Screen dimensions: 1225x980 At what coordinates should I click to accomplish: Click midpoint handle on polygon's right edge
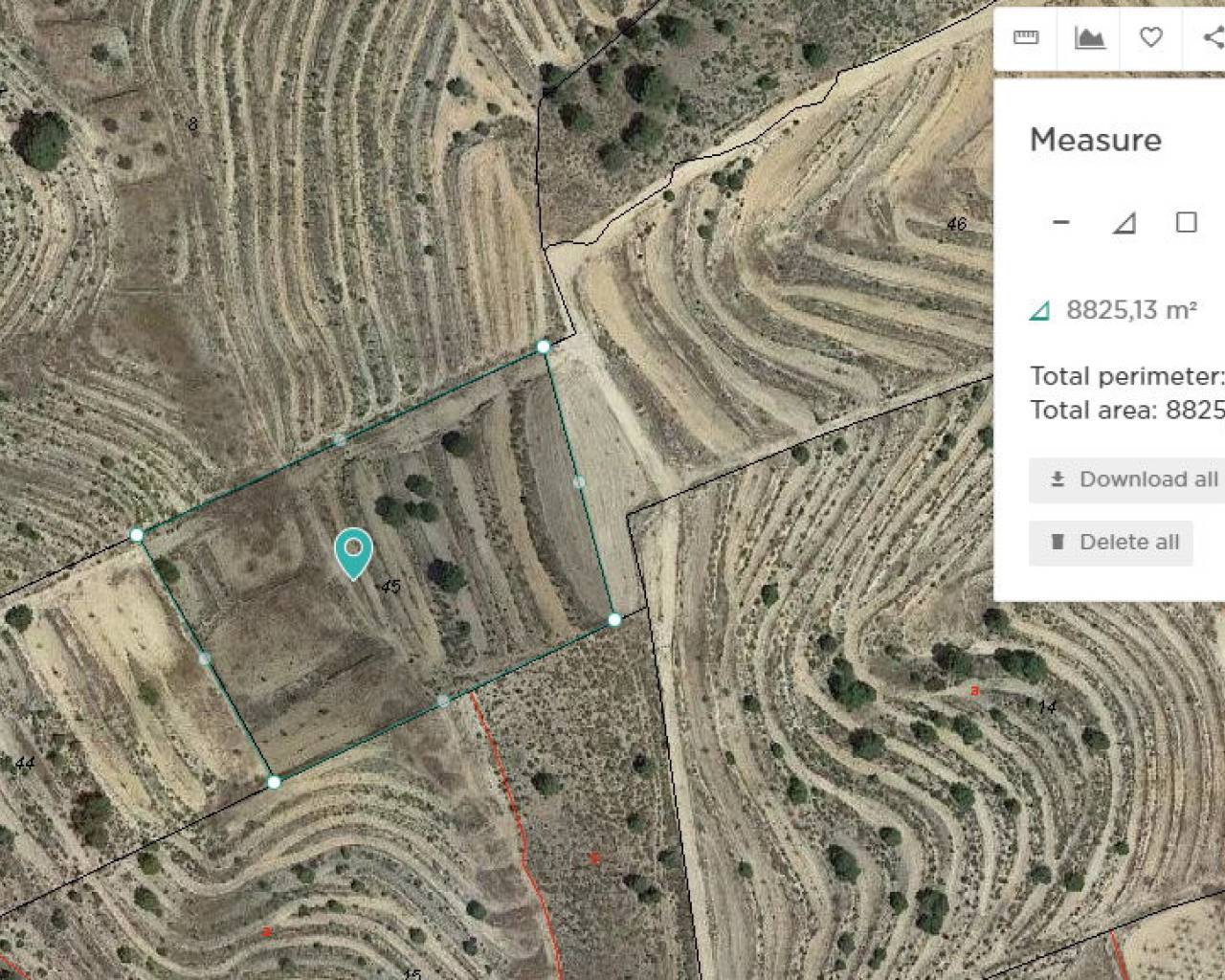(579, 482)
